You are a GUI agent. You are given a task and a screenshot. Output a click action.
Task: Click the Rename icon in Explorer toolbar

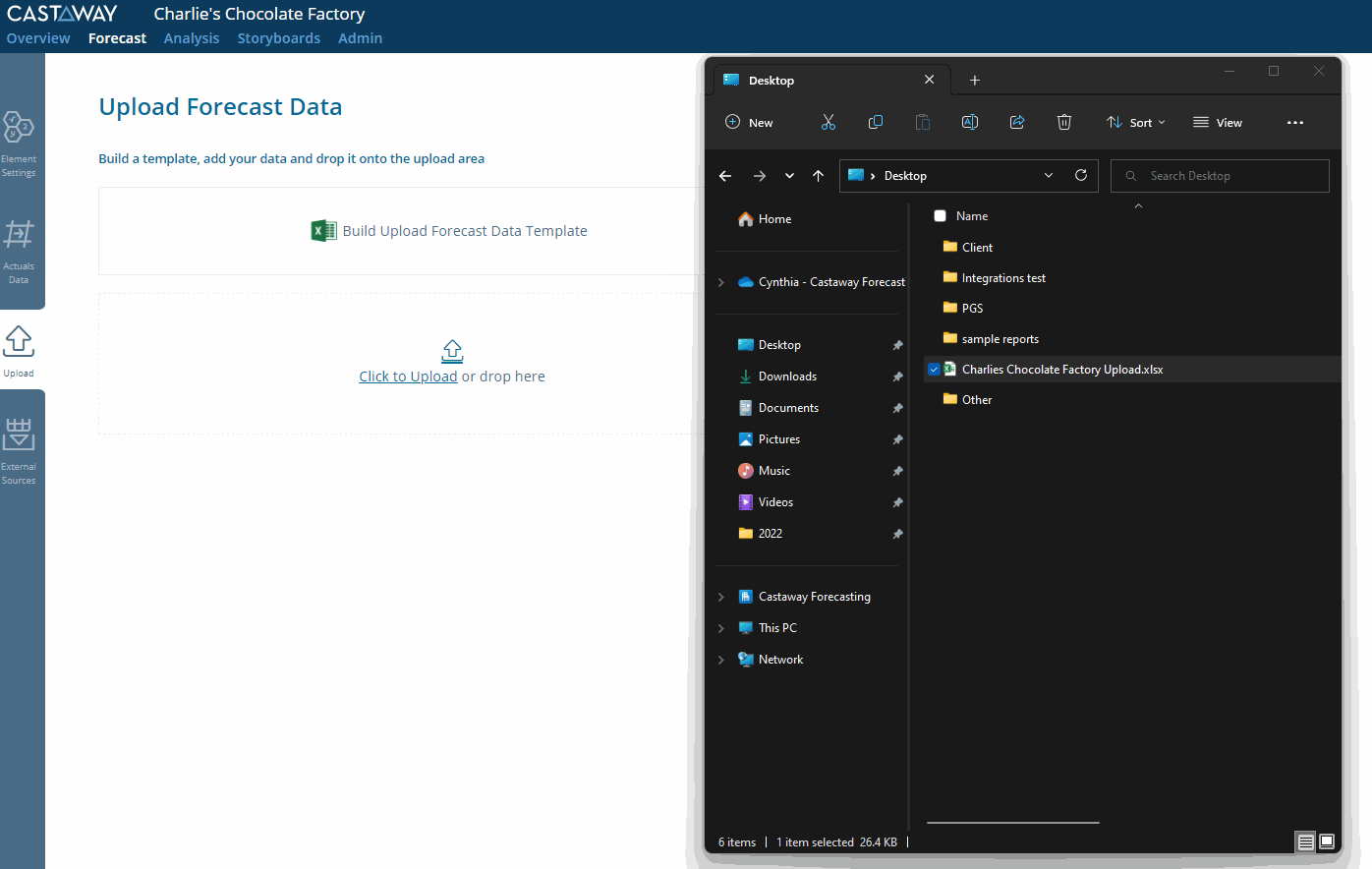coord(970,122)
